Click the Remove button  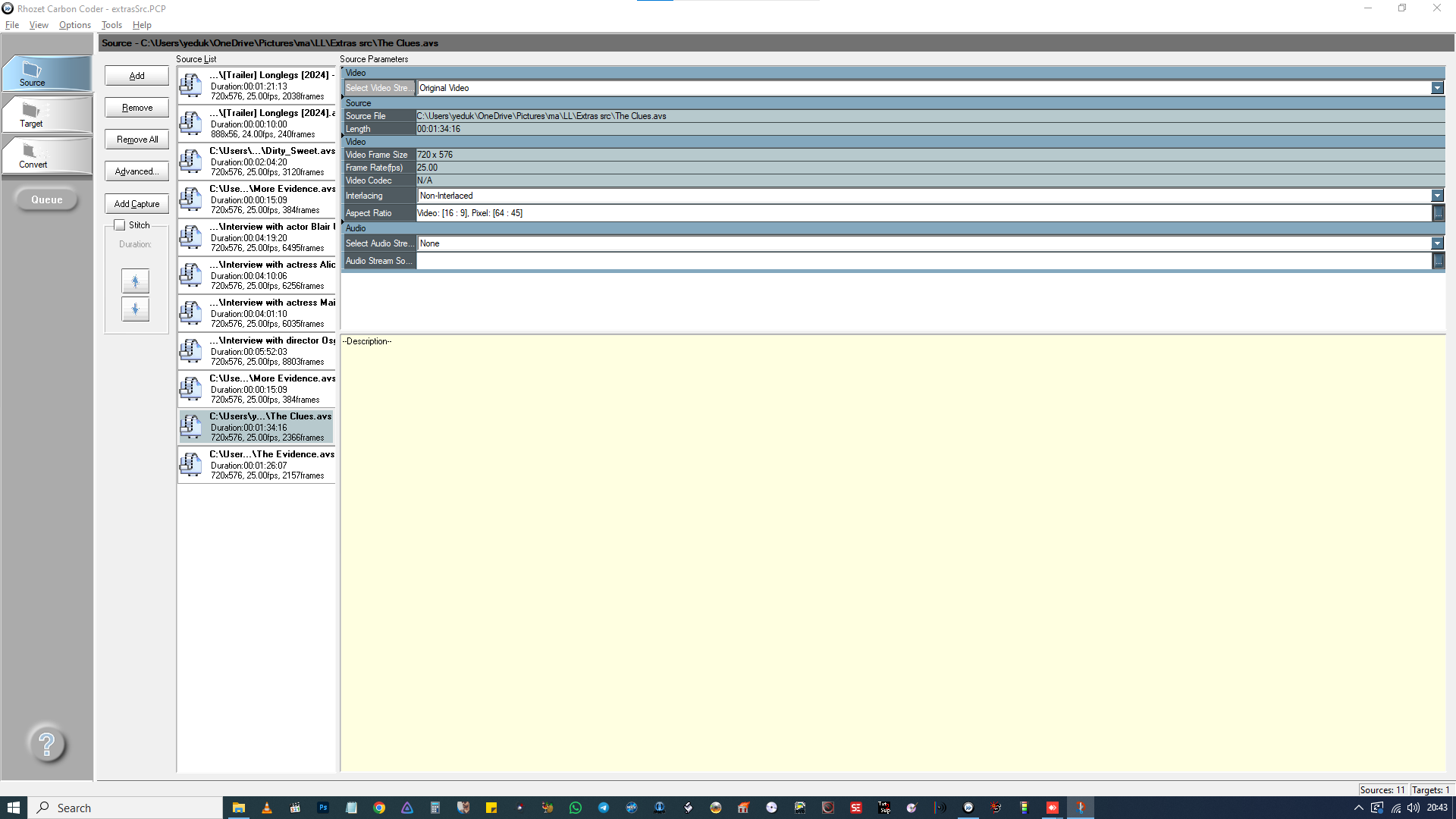point(136,108)
